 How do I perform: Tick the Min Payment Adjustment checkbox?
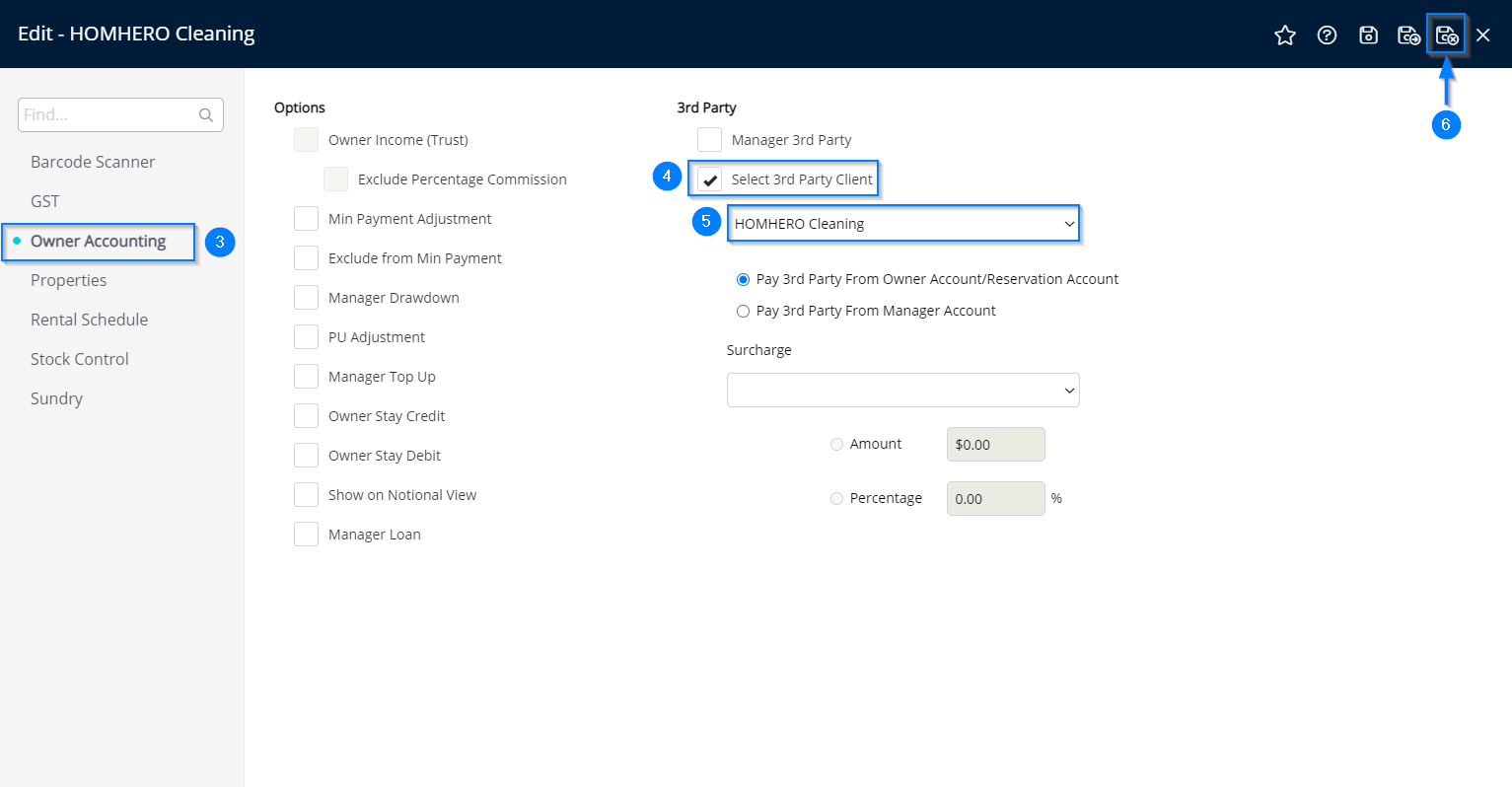tap(306, 219)
